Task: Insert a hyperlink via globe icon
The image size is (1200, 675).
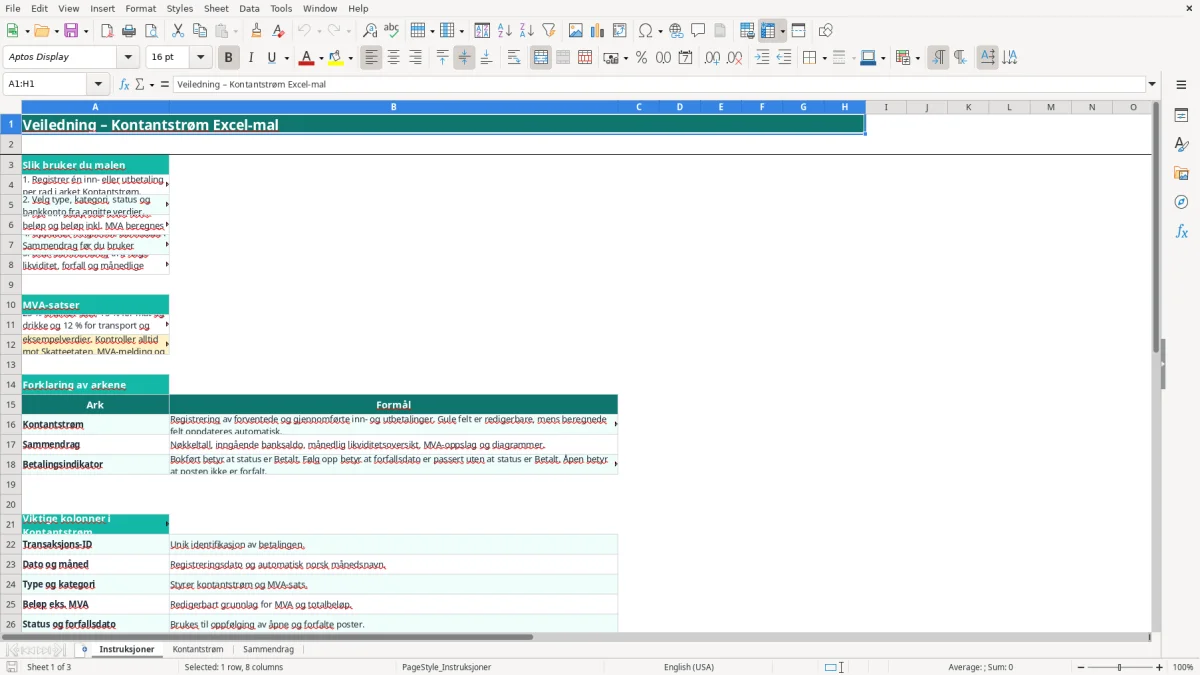Action: click(676, 31)
